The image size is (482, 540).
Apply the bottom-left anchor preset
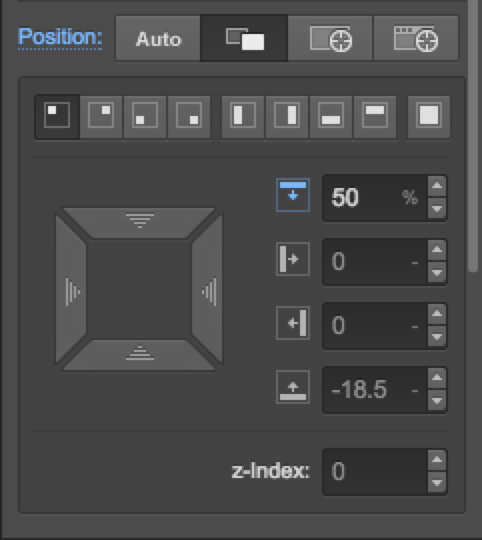[x=145, y=117]
